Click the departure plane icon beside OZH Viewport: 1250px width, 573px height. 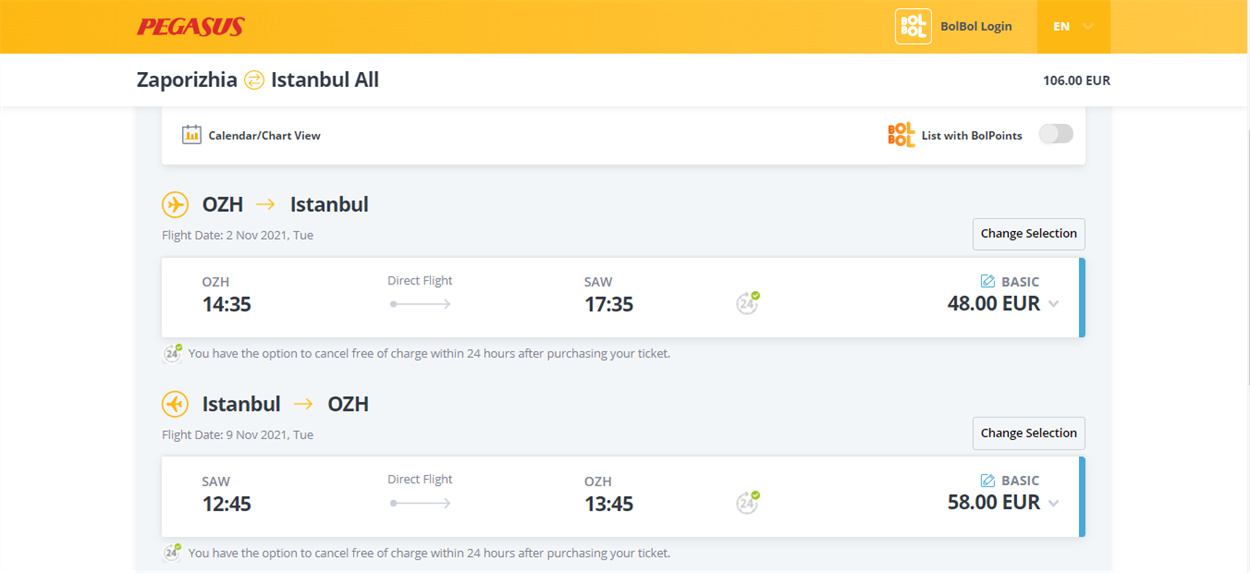tap(175, 205)
